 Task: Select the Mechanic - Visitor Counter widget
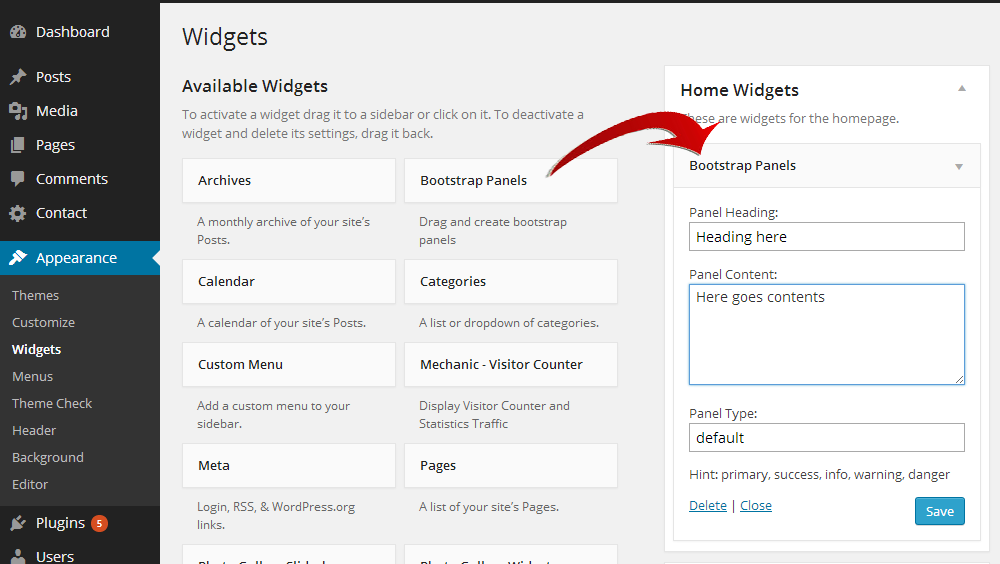coord(511,364)
